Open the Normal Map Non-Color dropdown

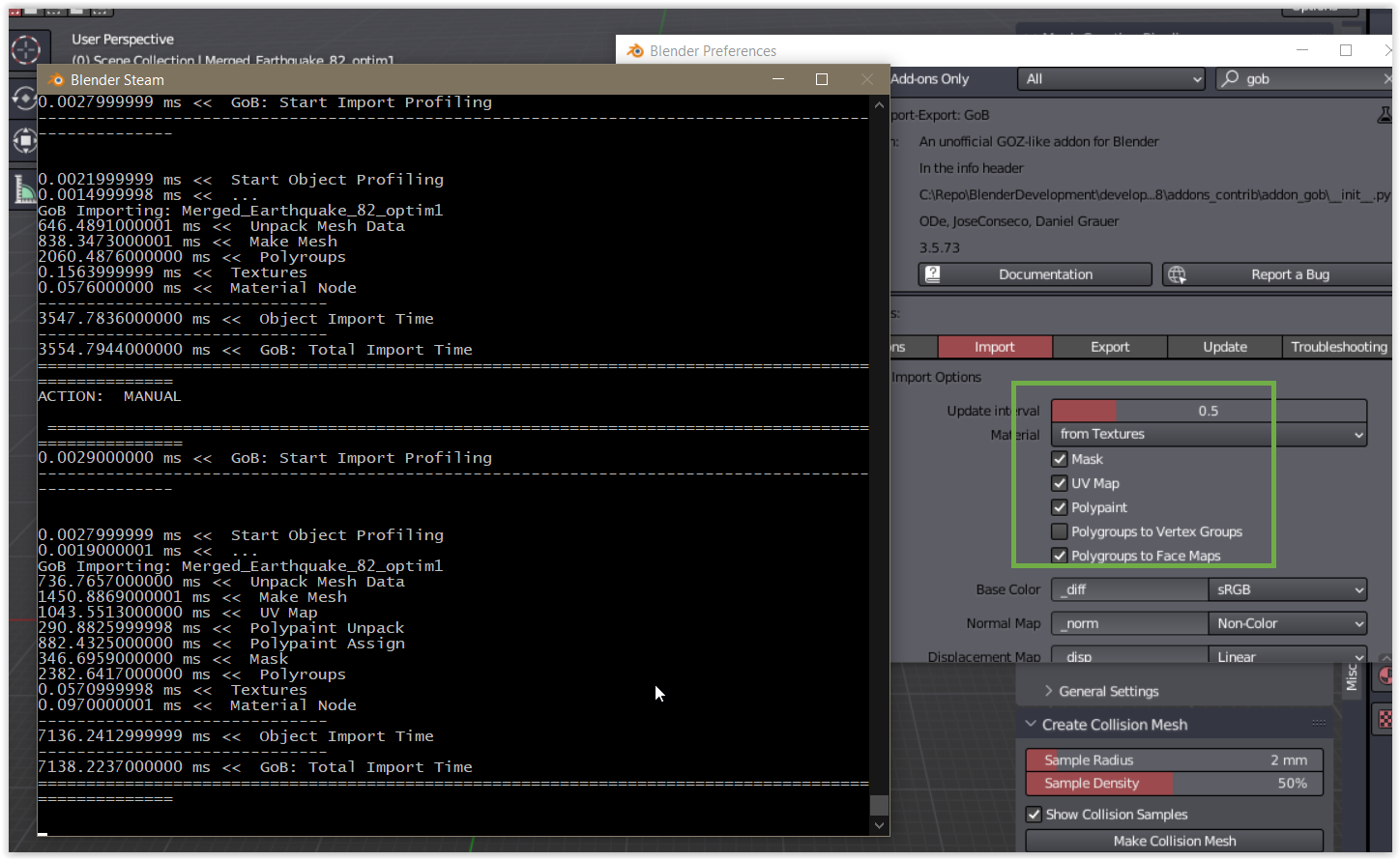click(1288, 623)
